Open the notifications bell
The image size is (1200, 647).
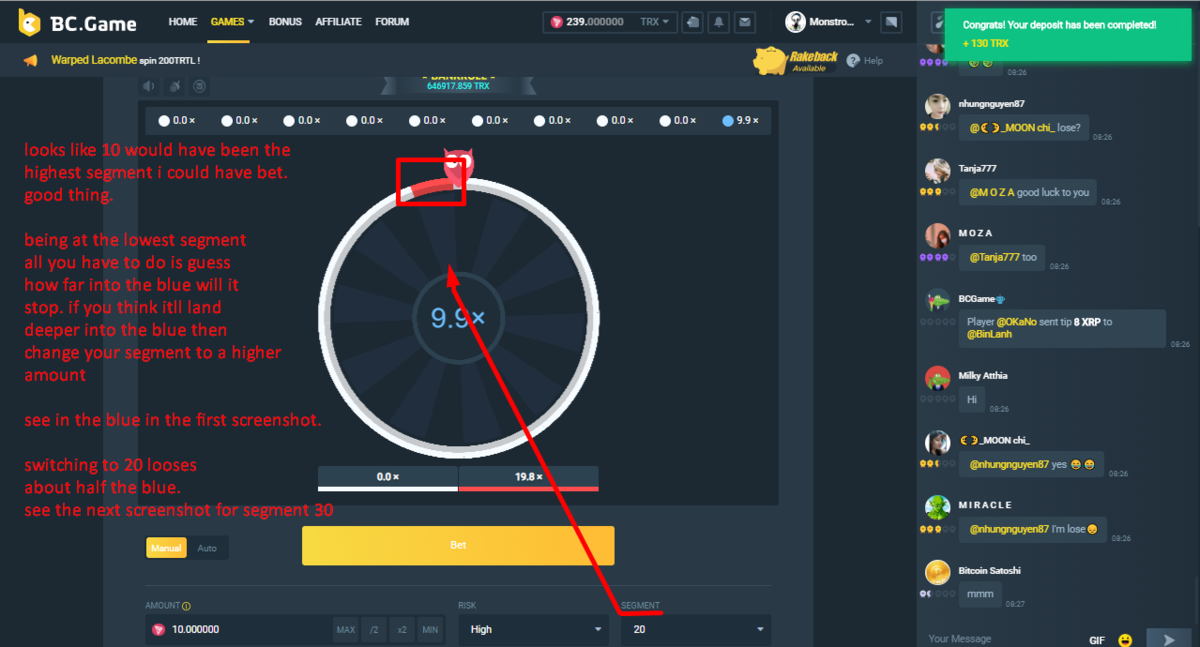[x=718, y=22]
